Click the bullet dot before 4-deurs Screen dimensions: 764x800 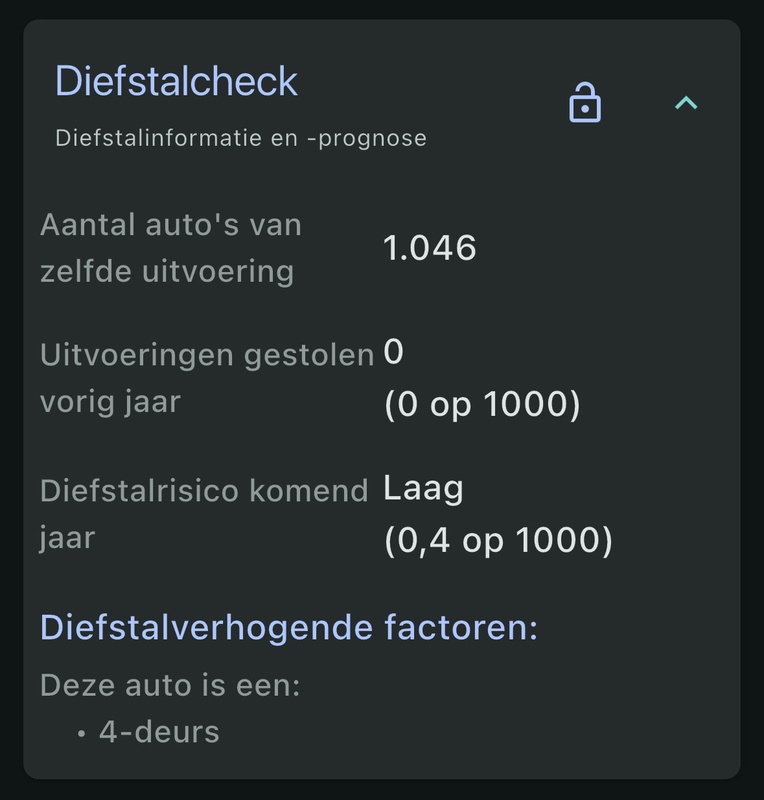pos(81,733)
